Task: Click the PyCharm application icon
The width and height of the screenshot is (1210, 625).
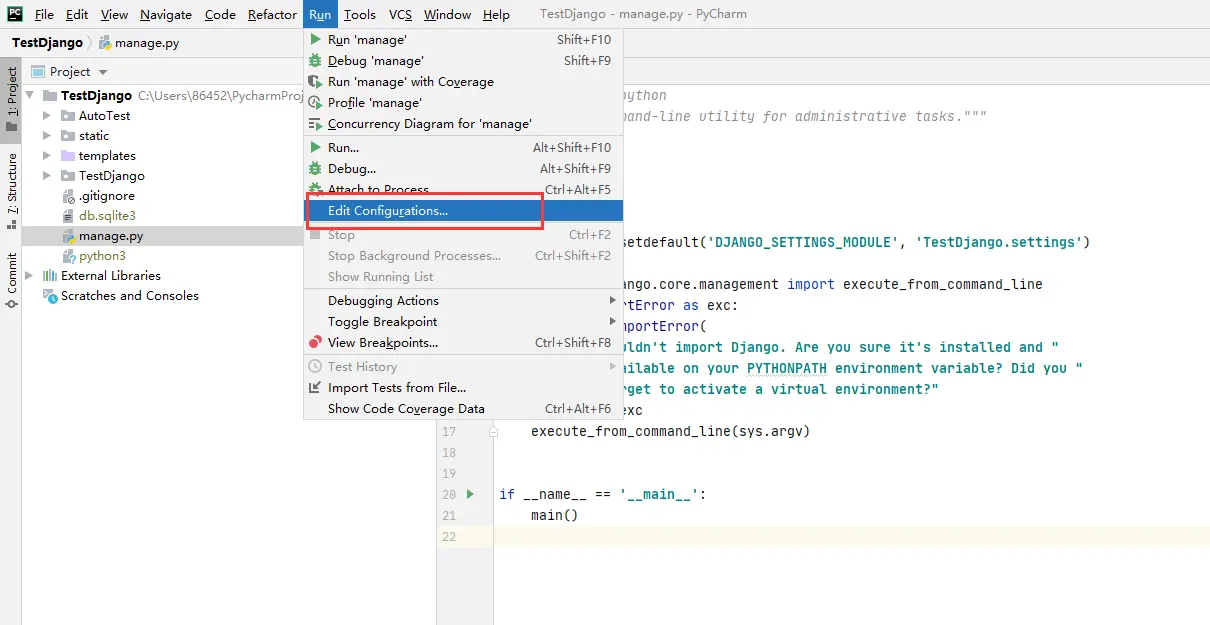Action: pos(15,14)
